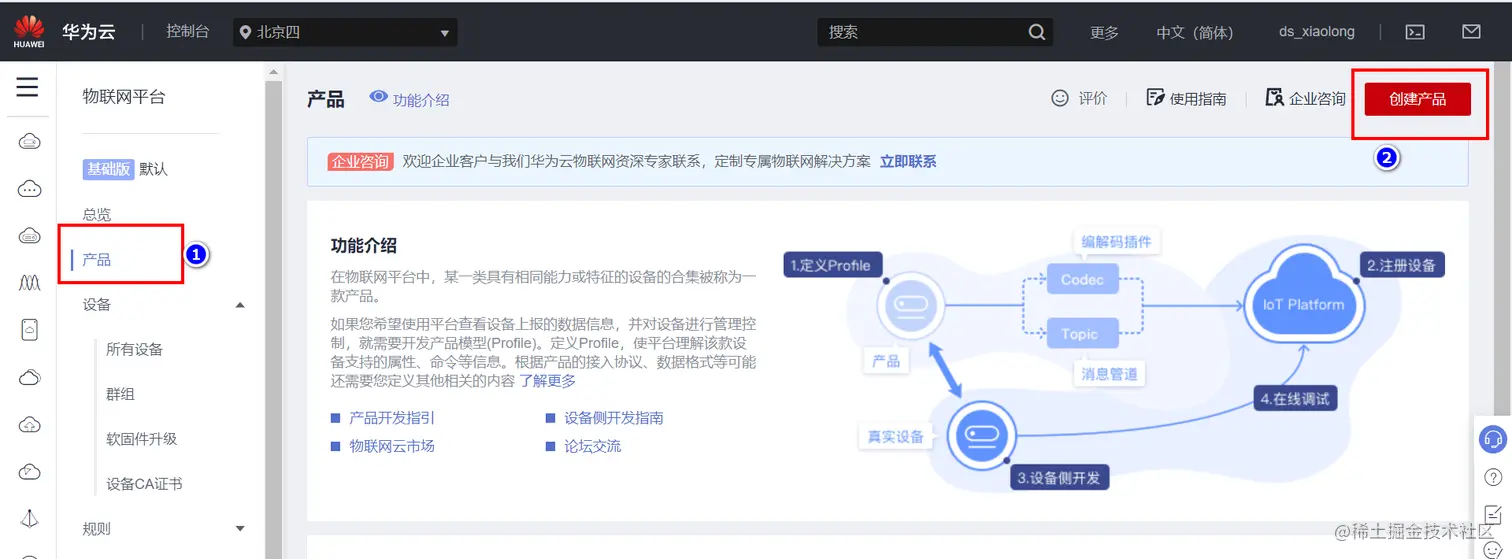Click the question mark help icon
Image resolution: width=1512 pixels, height=559 pixels.
tap(1493, 476)
